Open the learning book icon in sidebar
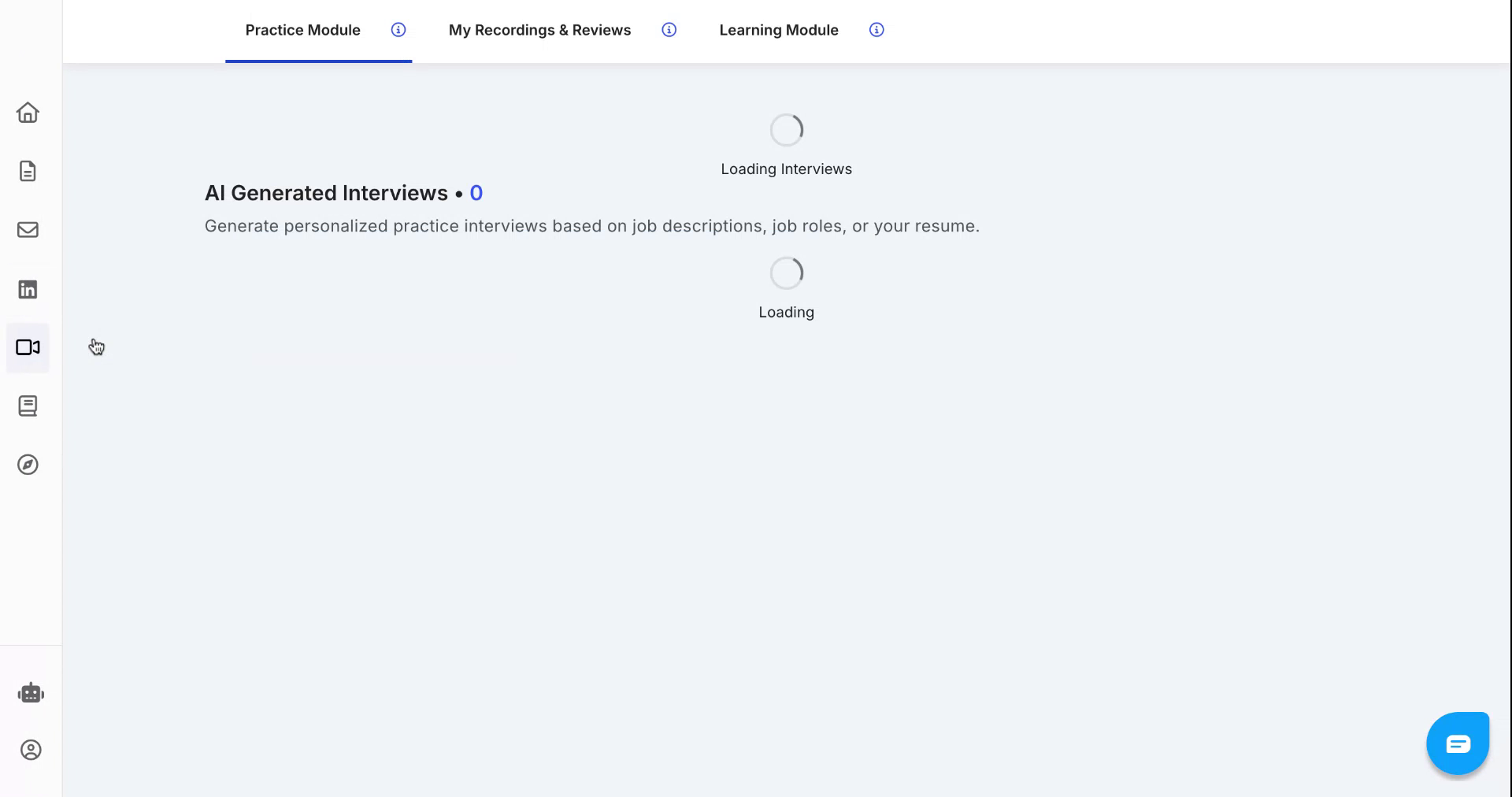Viewport: 1512px width, 797px height. (x=28, y=406)
